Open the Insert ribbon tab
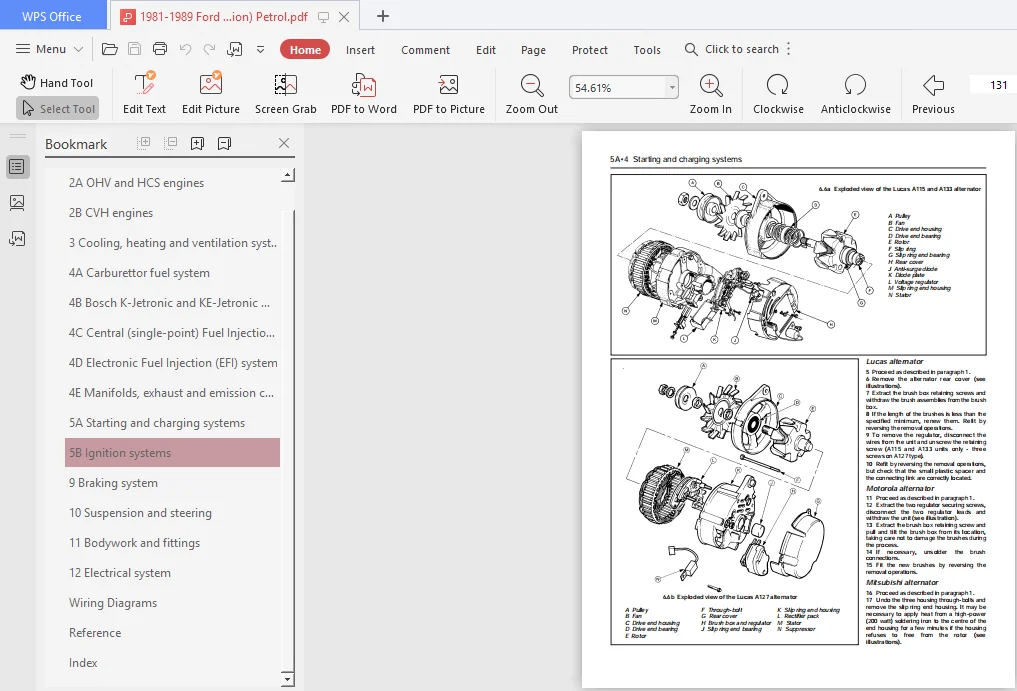The image size is (1017, 691). [360, 50]
